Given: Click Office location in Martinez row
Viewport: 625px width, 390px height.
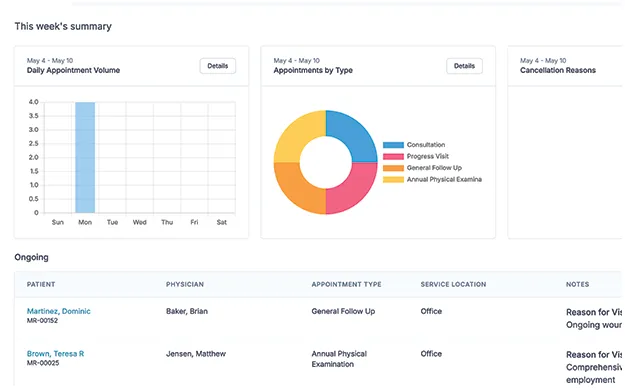Looking at the screenshot, I should tap(431, 311).
